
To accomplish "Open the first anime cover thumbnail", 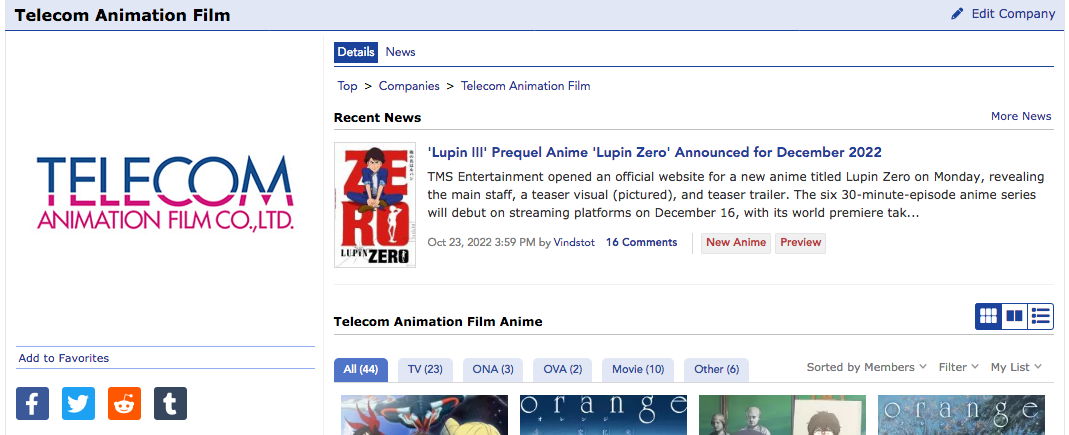I will (x=424, y=415).
